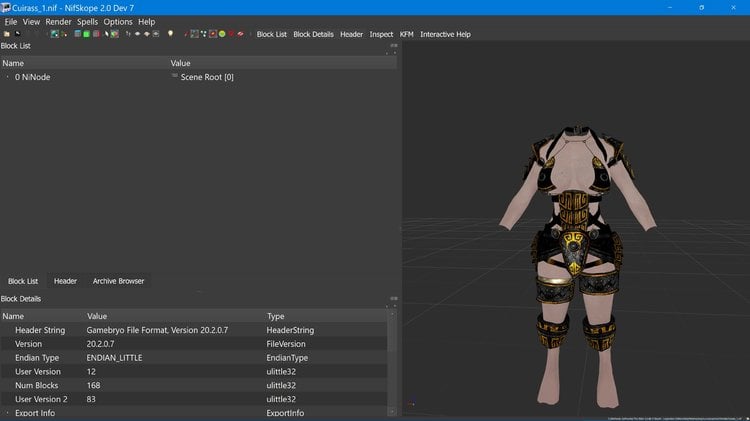Toggle Block Details panel visibility in toolbar
Viewport: 750px width, 421px height.
(x=313, y=34)
